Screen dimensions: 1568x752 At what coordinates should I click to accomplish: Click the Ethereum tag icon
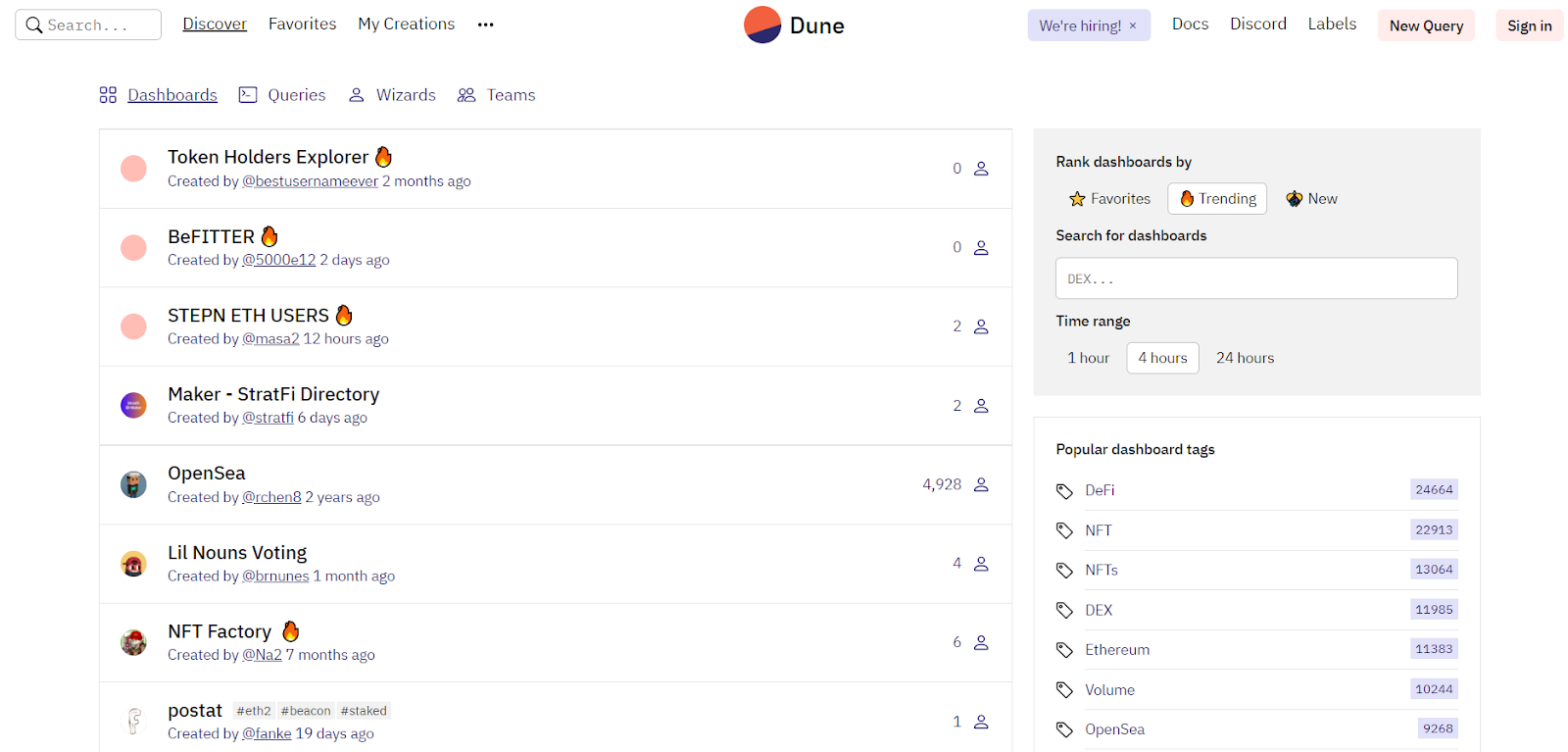click(1064, 650)
